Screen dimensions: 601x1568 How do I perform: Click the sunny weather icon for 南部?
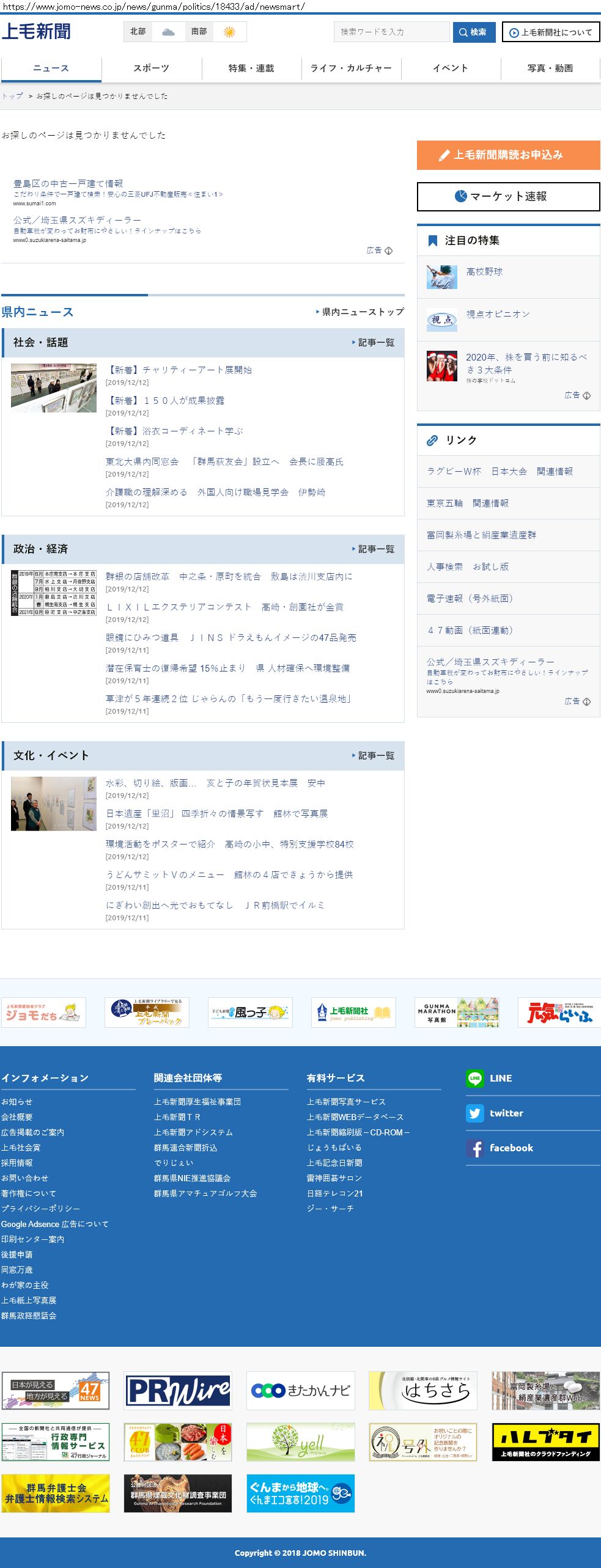tap(229, 32)
